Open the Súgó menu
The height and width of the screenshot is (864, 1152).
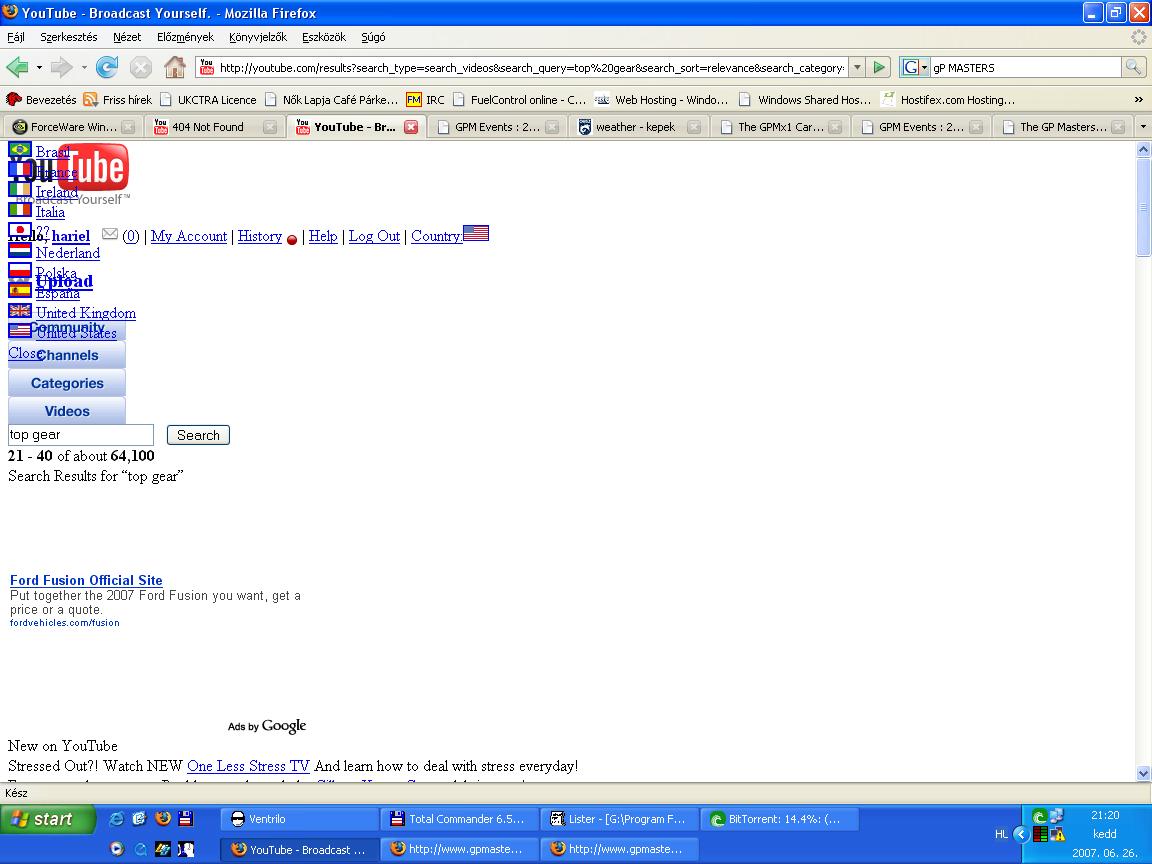tap(373, 37)
